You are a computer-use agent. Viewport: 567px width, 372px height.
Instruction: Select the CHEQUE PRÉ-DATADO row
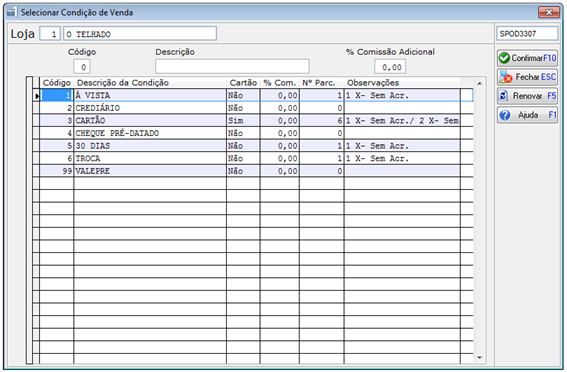point(253,133)
